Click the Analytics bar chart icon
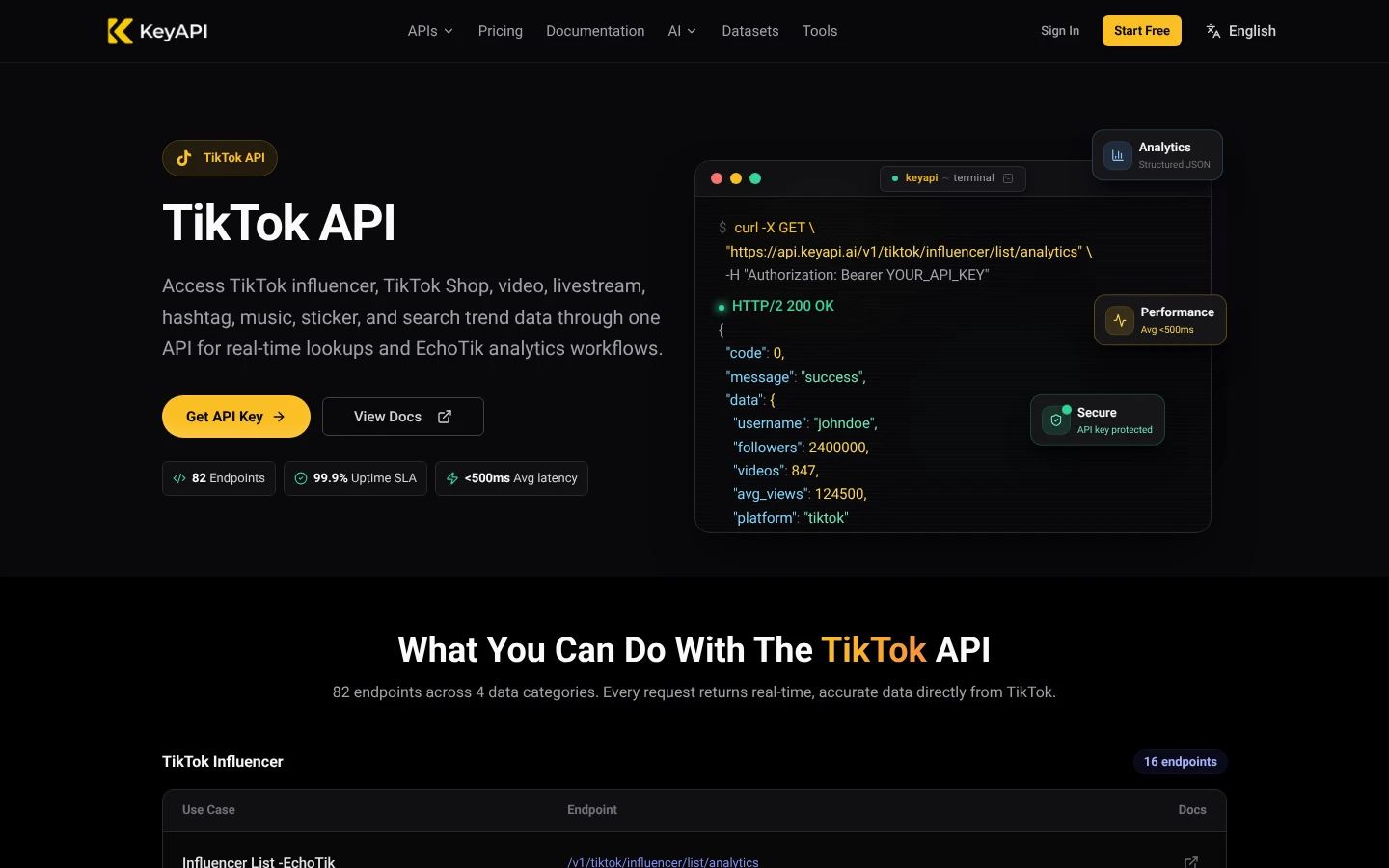The width and height of the screenshot is (1389, 868). 1118,155
